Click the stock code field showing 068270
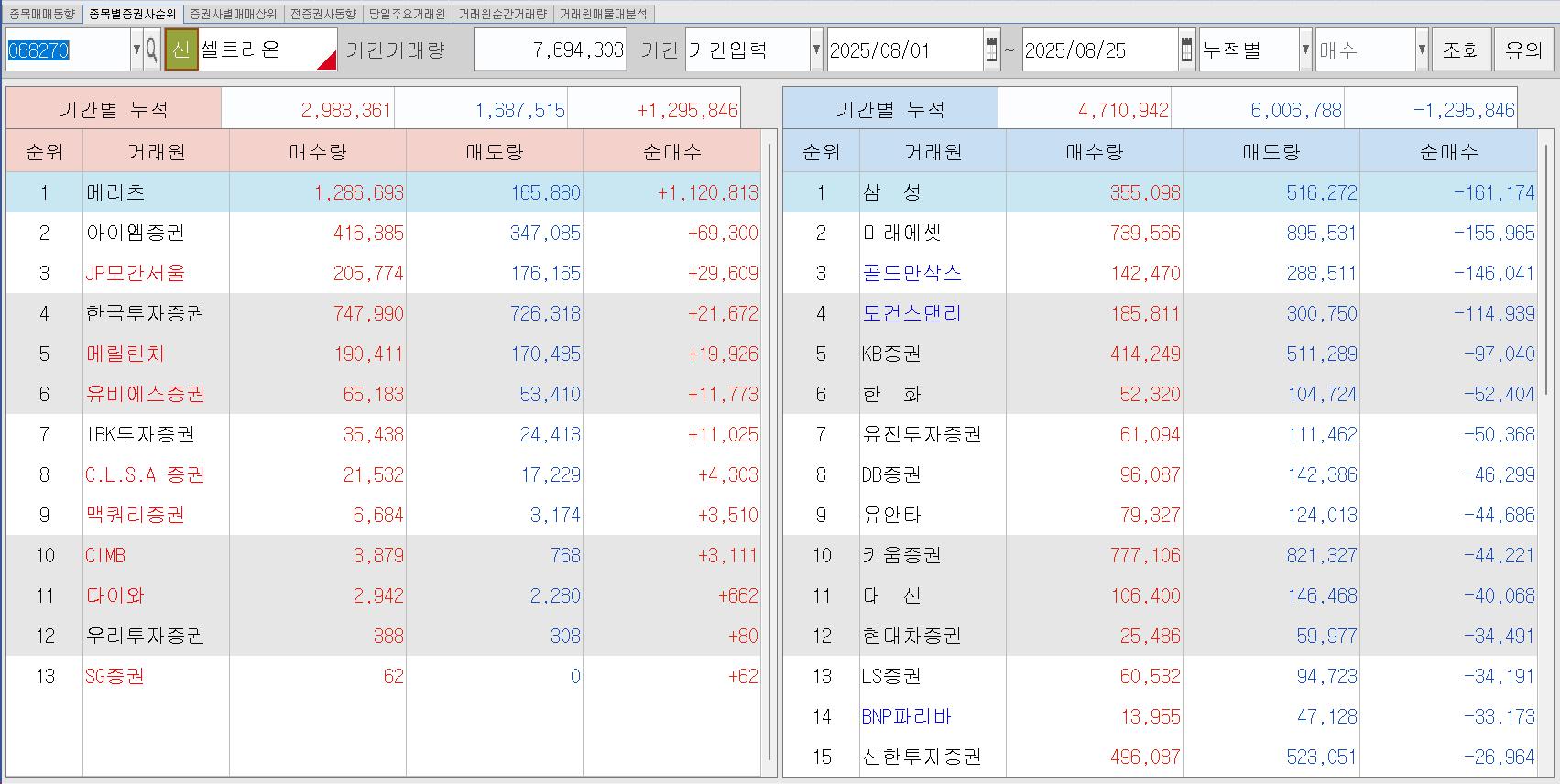The height and width of the screenshot is (784, 1560). tap(68, 49)
